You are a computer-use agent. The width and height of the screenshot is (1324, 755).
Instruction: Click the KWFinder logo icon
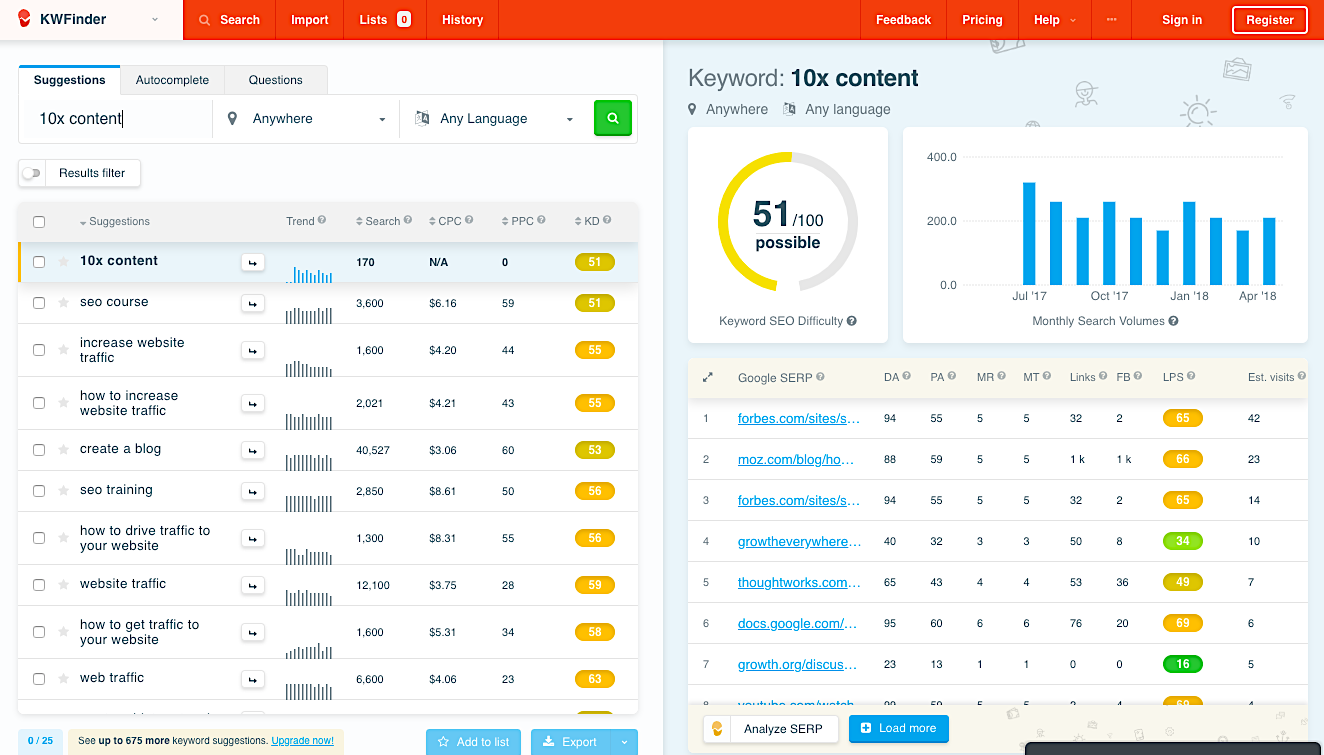coord(25,18)
